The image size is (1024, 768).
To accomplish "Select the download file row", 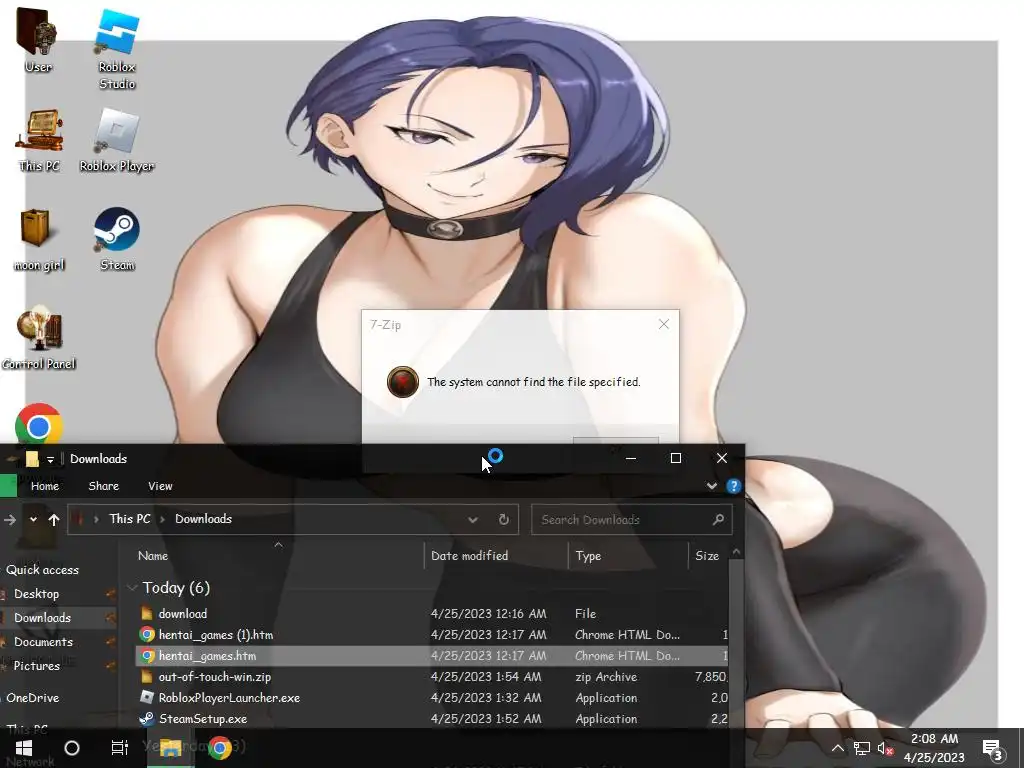I will point(431,613).
